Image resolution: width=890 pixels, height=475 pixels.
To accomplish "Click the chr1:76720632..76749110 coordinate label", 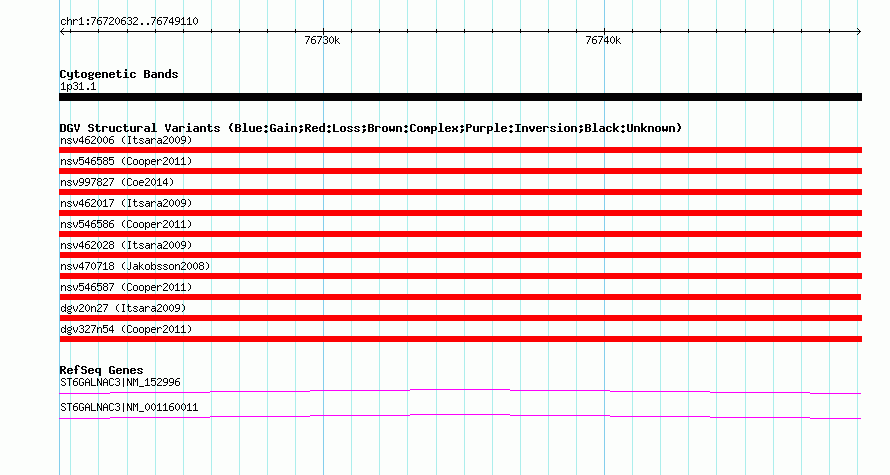I will 129,22.
